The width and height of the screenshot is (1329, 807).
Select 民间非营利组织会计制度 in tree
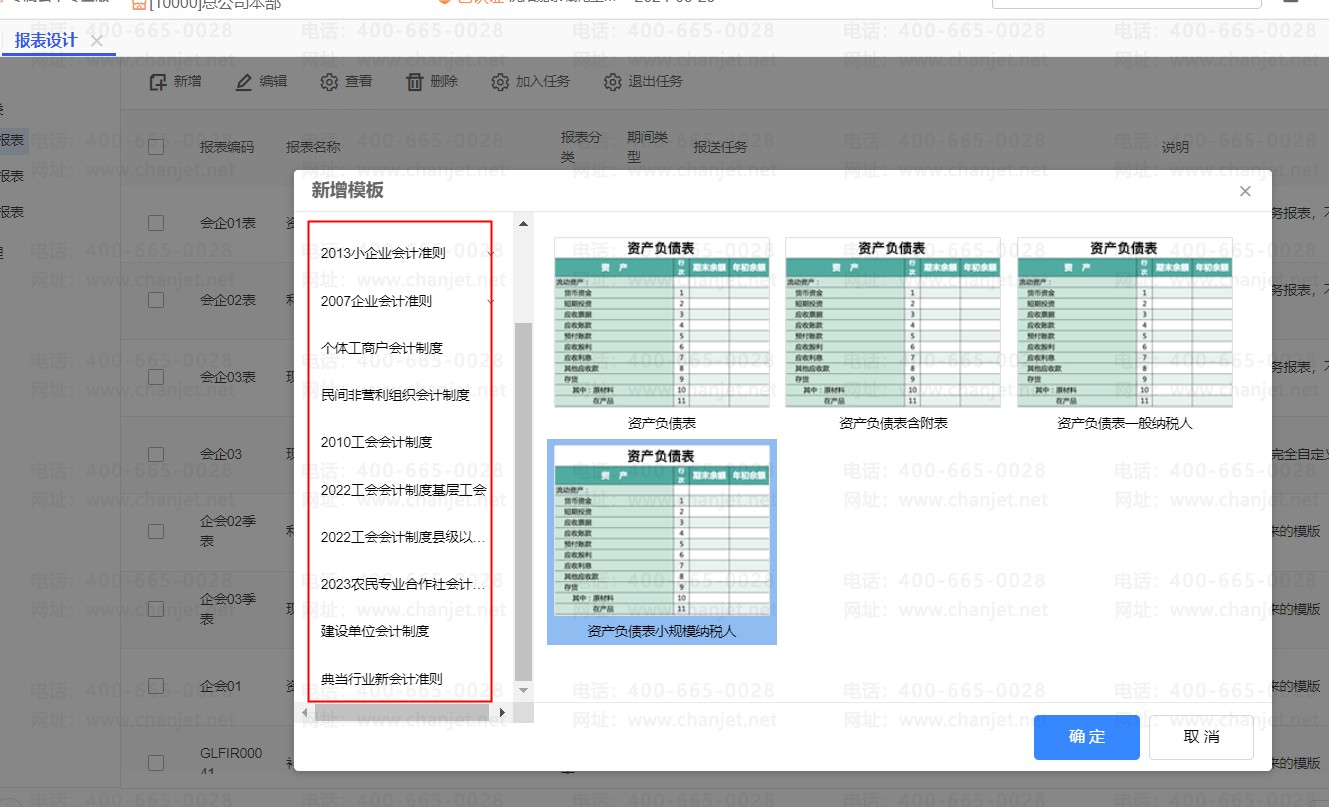(x=395, y=395)
